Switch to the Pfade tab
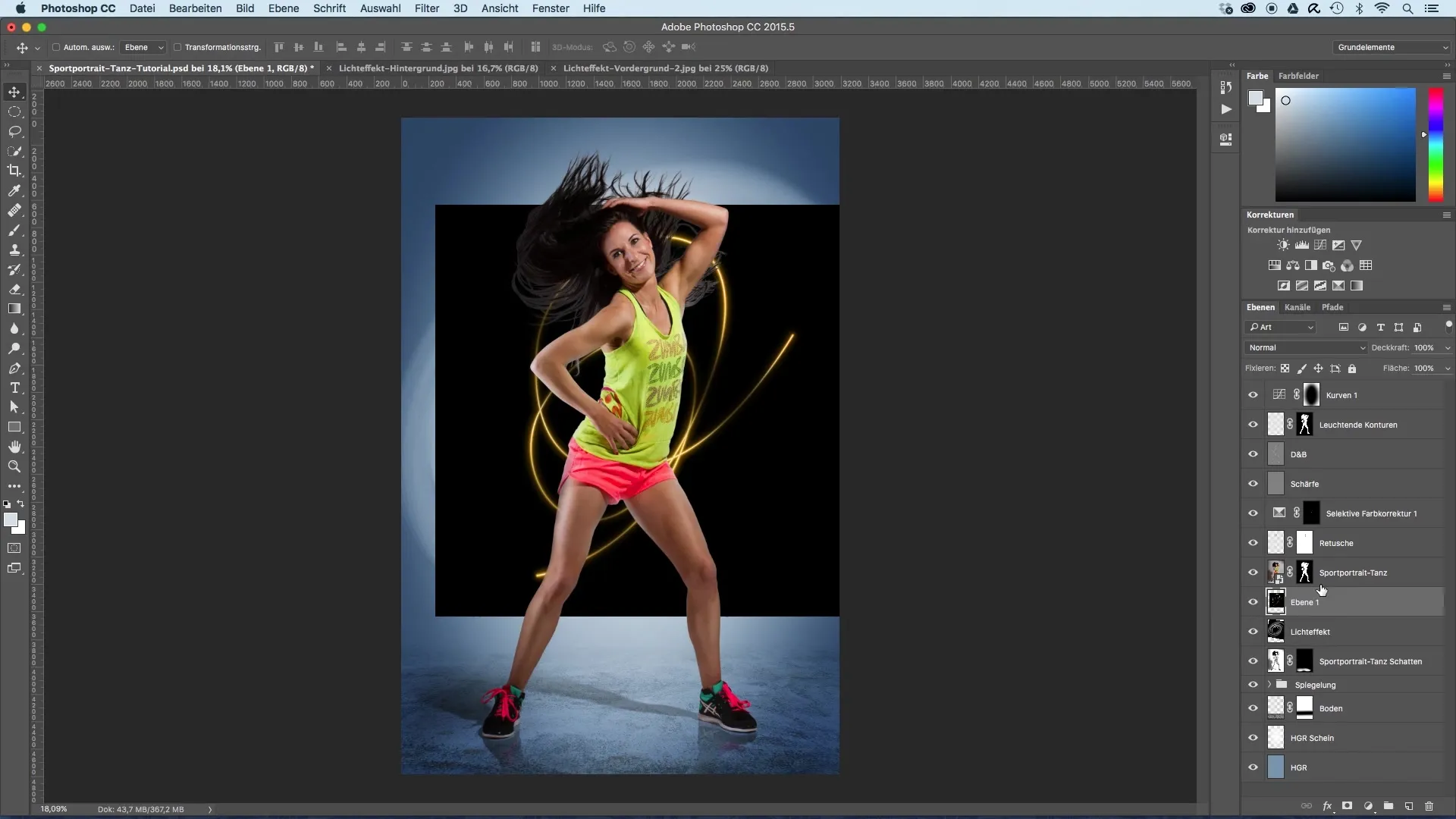This screenshot has width=1456, height=819. (1332, 307)
